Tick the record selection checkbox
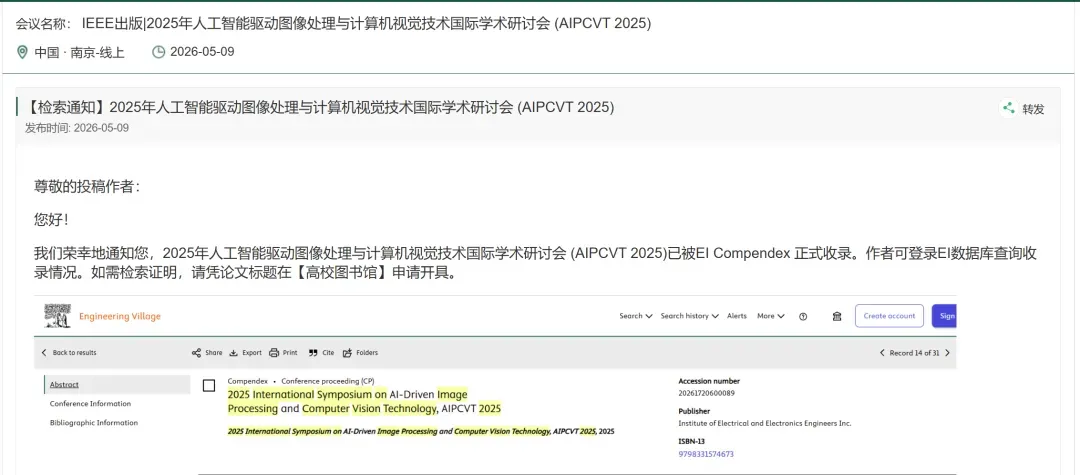The width and height of the screenshot is (1080, 475). click(x=209, y=386)
